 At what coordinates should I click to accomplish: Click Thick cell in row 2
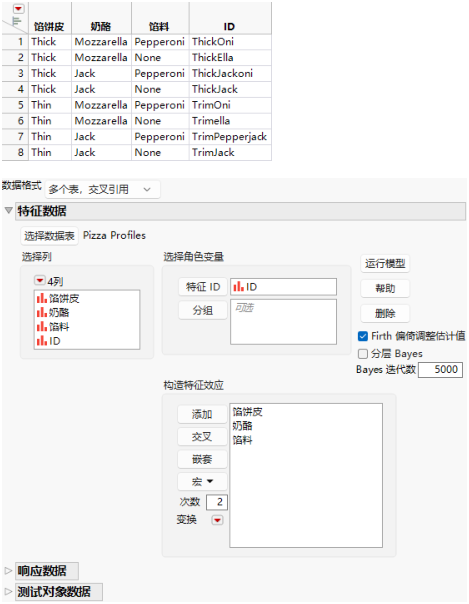[50, 57]
